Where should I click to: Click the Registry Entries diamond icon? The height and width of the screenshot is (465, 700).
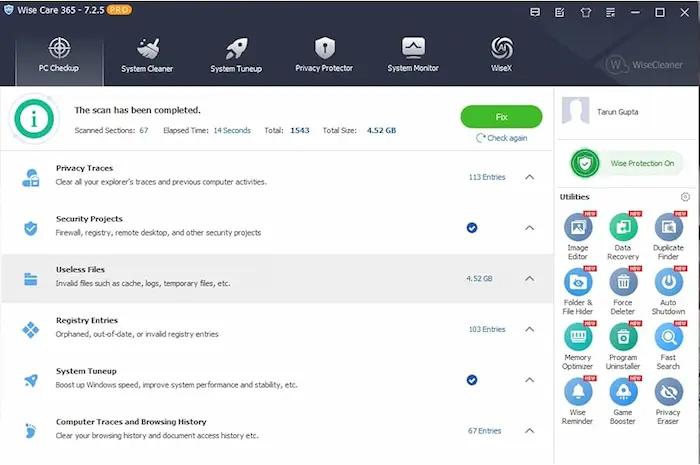point(31,330)
